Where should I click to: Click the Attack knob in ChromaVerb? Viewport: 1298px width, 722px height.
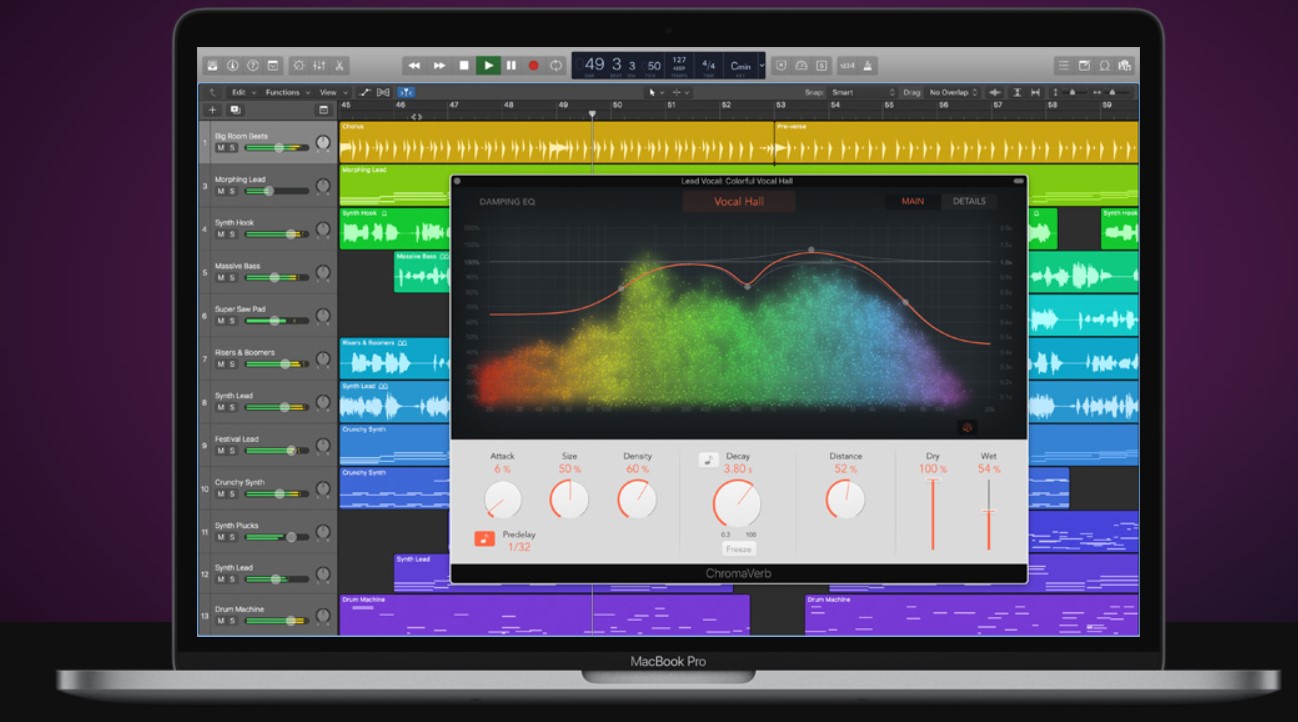(x=503, y=499)
